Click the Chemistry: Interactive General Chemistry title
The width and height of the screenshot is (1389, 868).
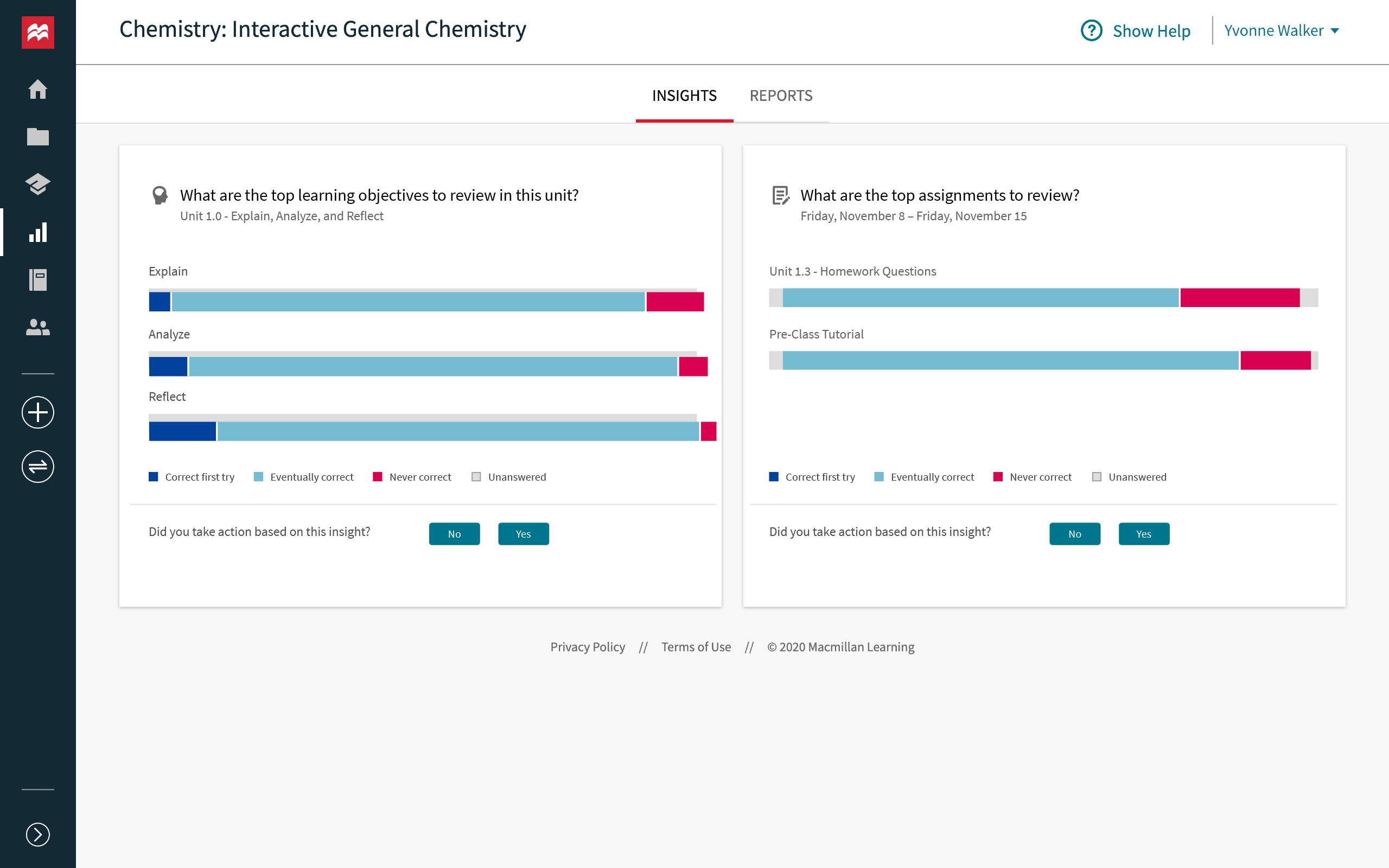point(323,29)
